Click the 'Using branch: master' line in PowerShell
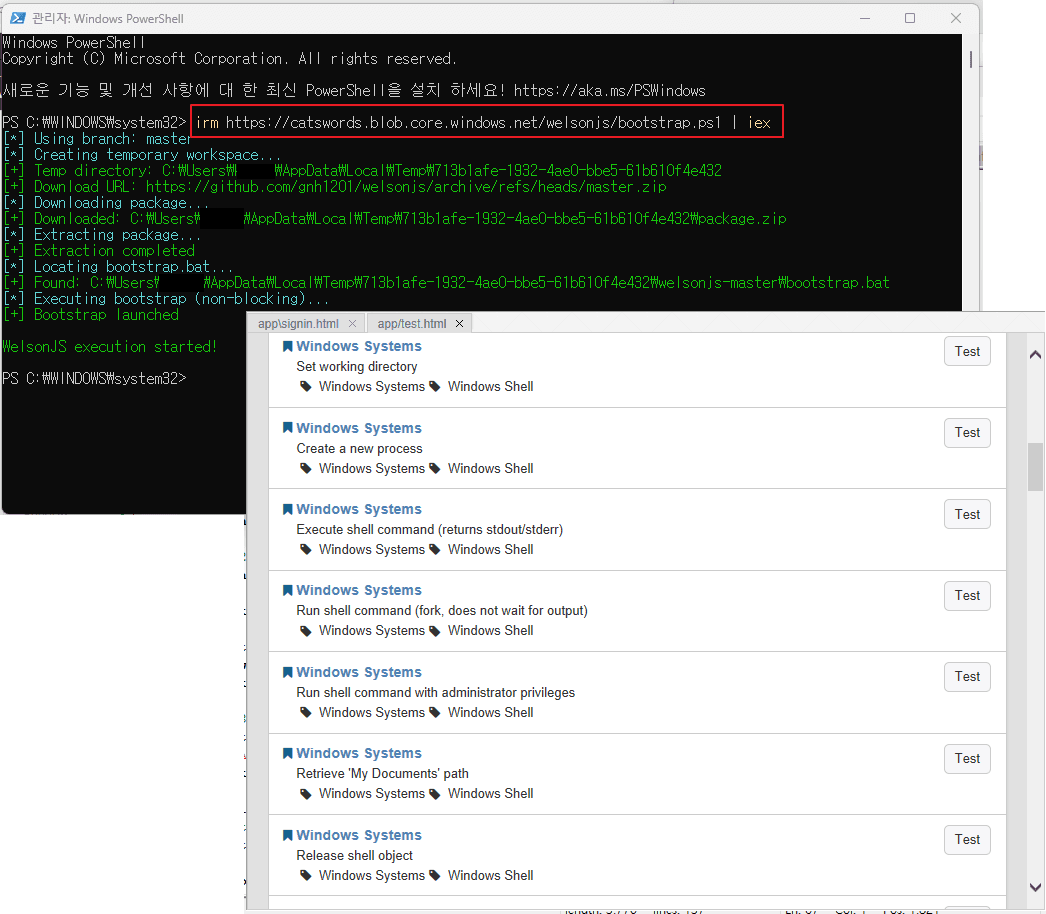This screenshot has height=914, width=1046. (97, 139)
